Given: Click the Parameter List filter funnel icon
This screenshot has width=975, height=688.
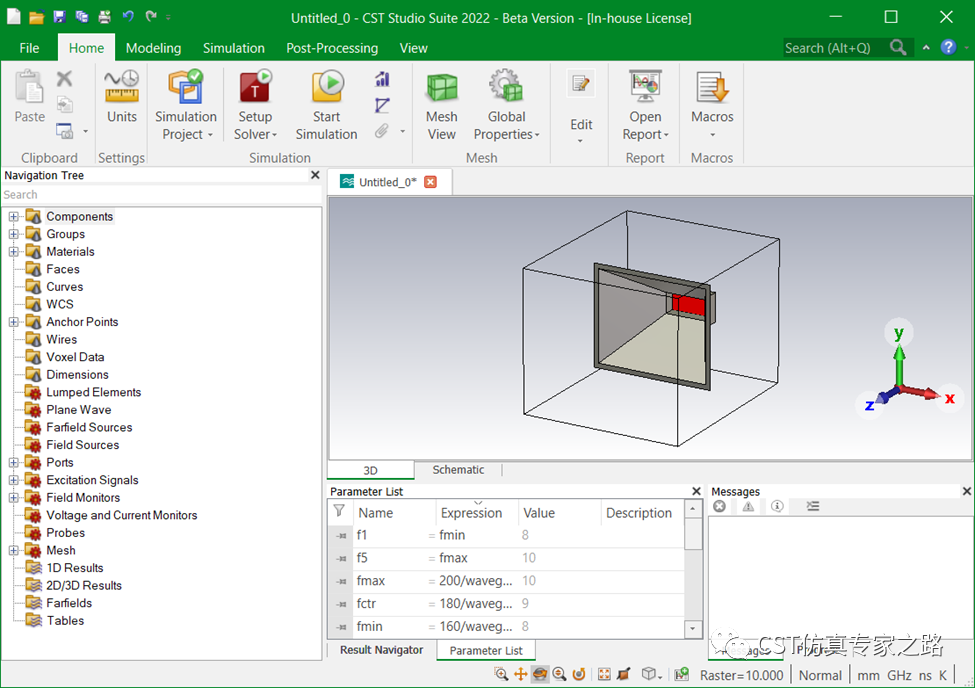Looking at the screenshot, I should click(x=340, y=511).
